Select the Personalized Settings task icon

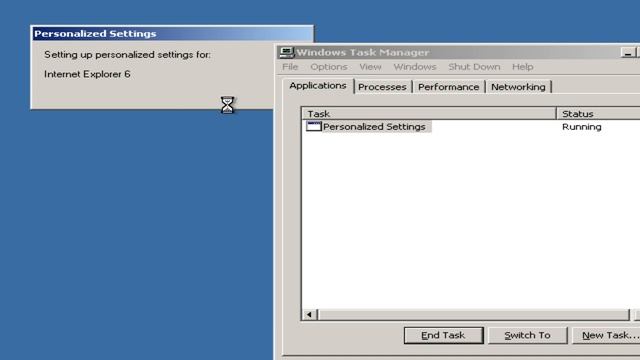pyautogui.click(x=313, y=127)
